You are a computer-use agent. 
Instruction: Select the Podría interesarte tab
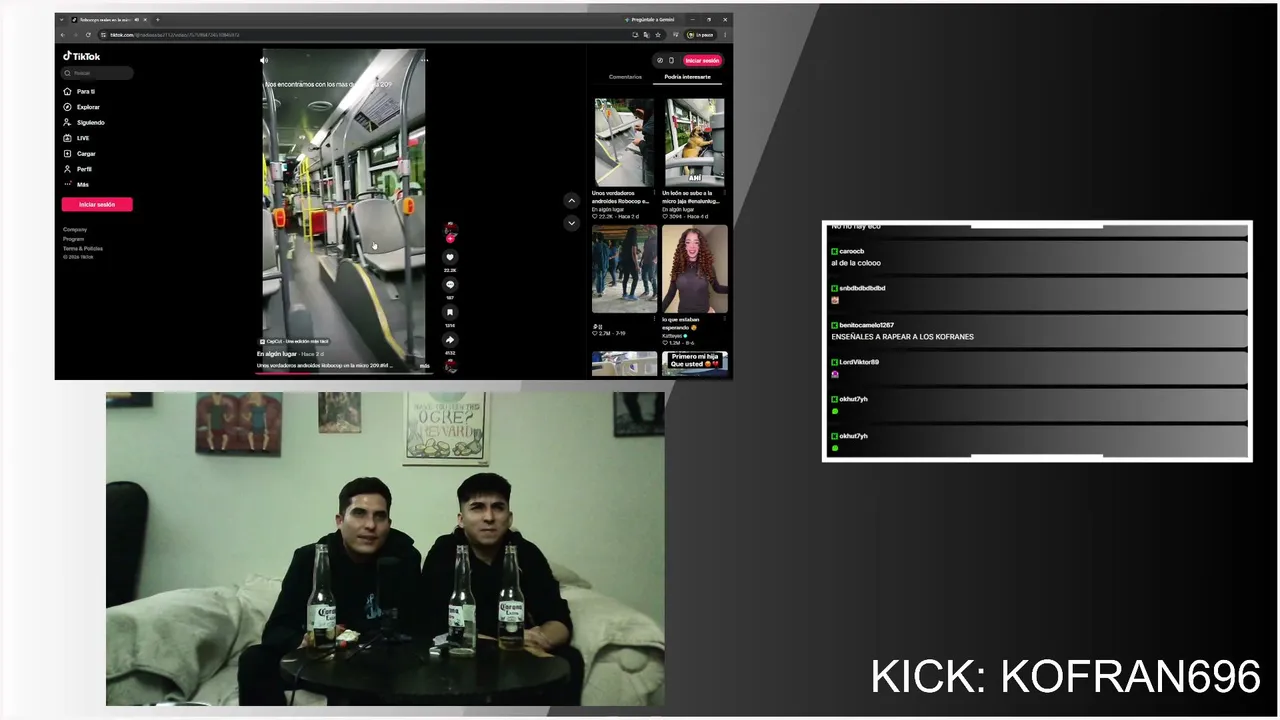point(688,77)
